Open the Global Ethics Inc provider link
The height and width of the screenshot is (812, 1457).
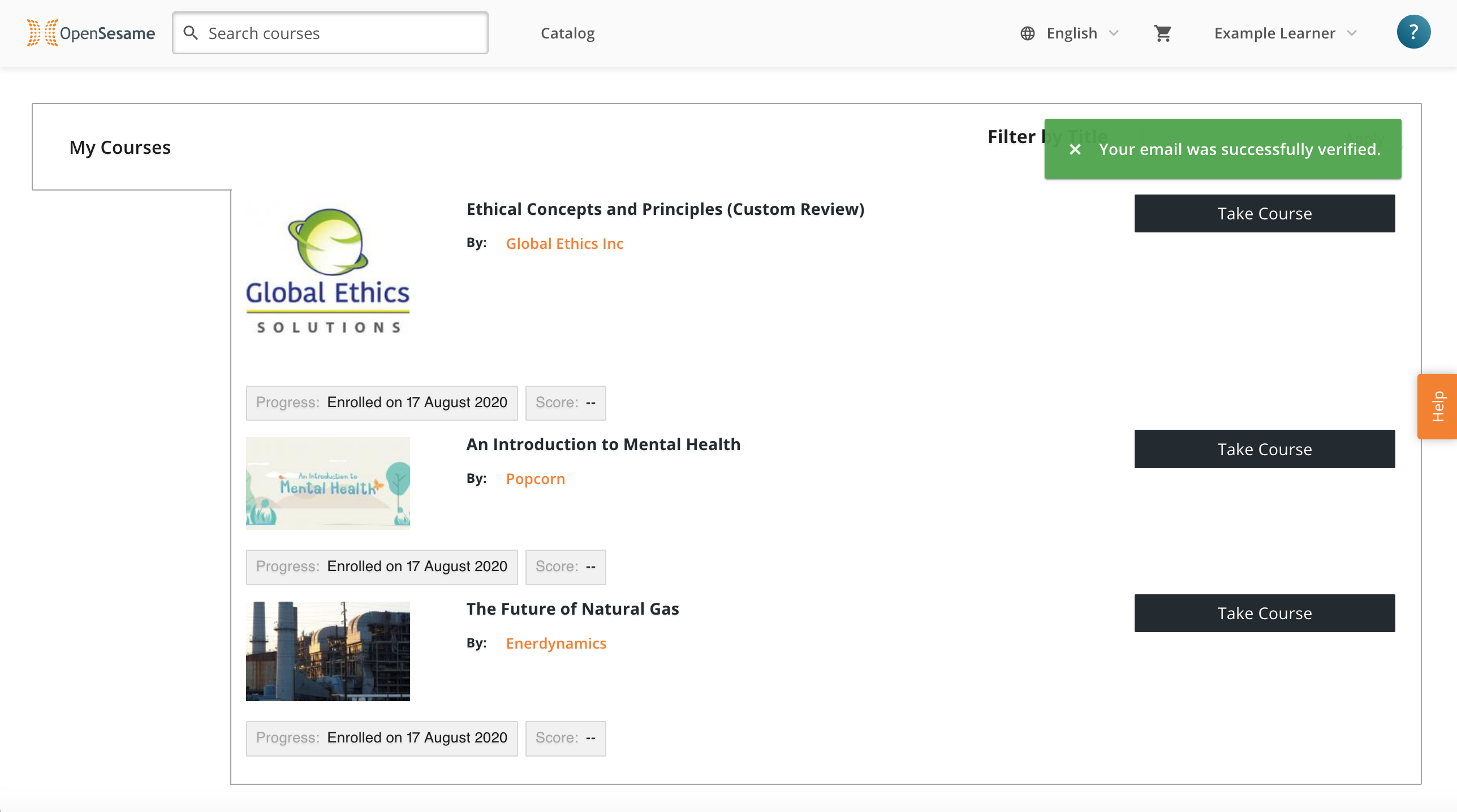click(564, 243)
